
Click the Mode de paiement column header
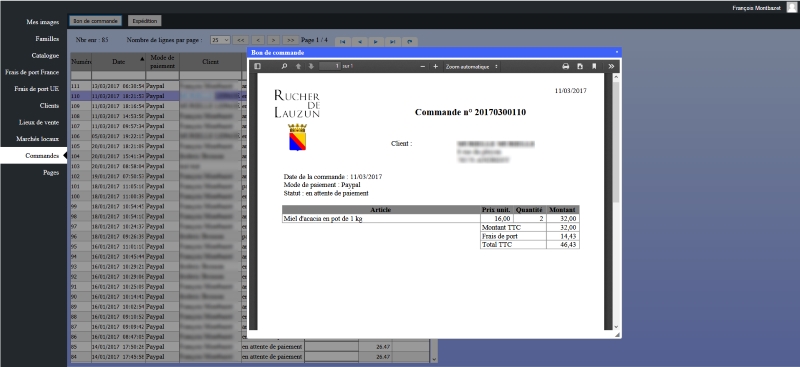[x=162, y=62]
